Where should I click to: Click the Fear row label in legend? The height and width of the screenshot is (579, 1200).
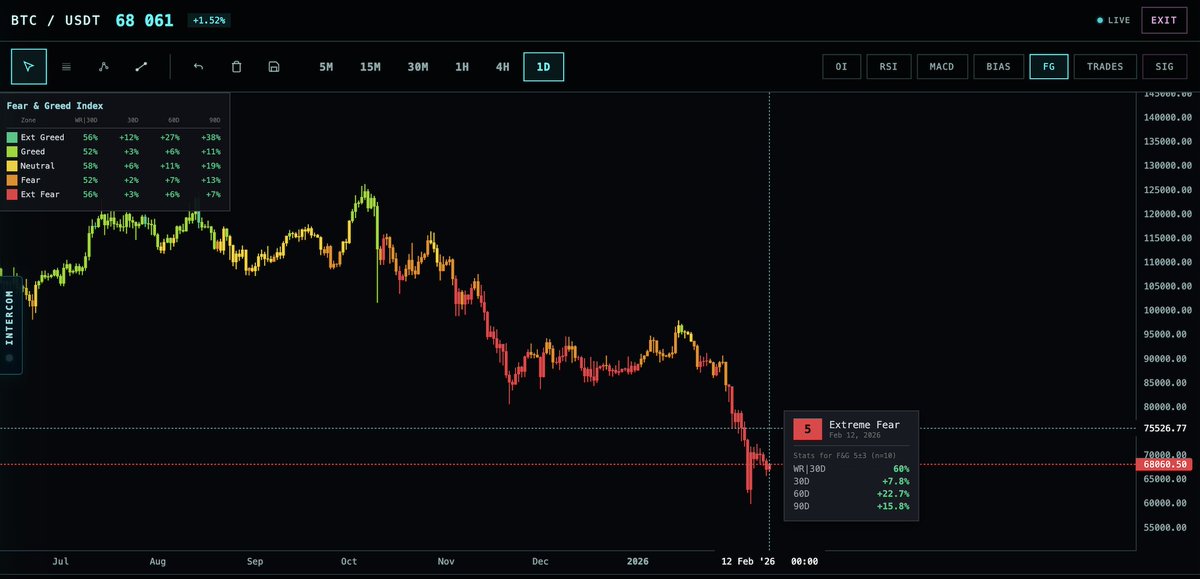click(x=31, y=180)
